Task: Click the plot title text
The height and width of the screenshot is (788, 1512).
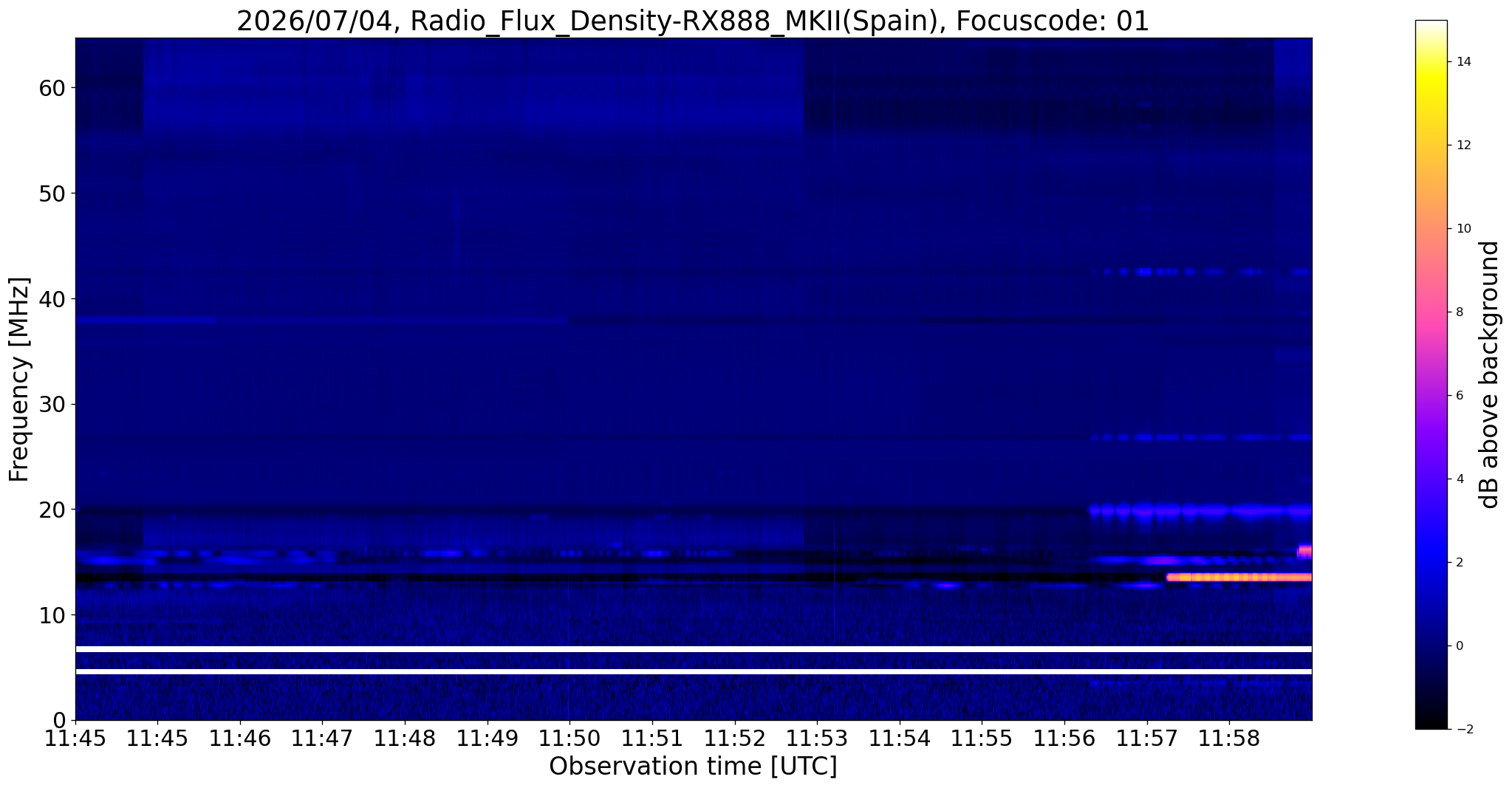Action: pos(693,21)
